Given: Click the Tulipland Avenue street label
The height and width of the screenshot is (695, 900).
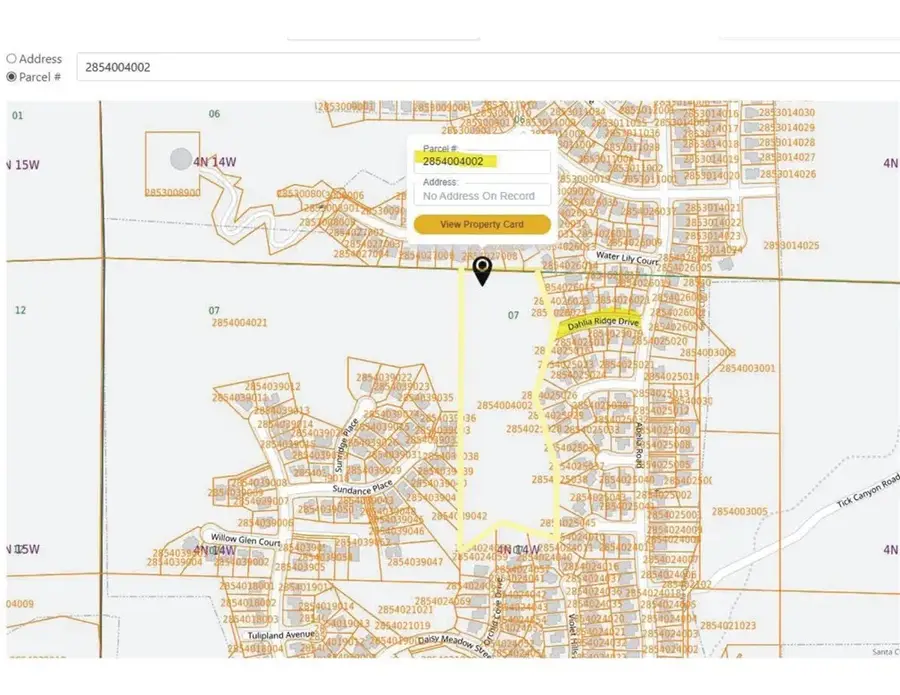Looking at the screenshot, I should point(279,634).
